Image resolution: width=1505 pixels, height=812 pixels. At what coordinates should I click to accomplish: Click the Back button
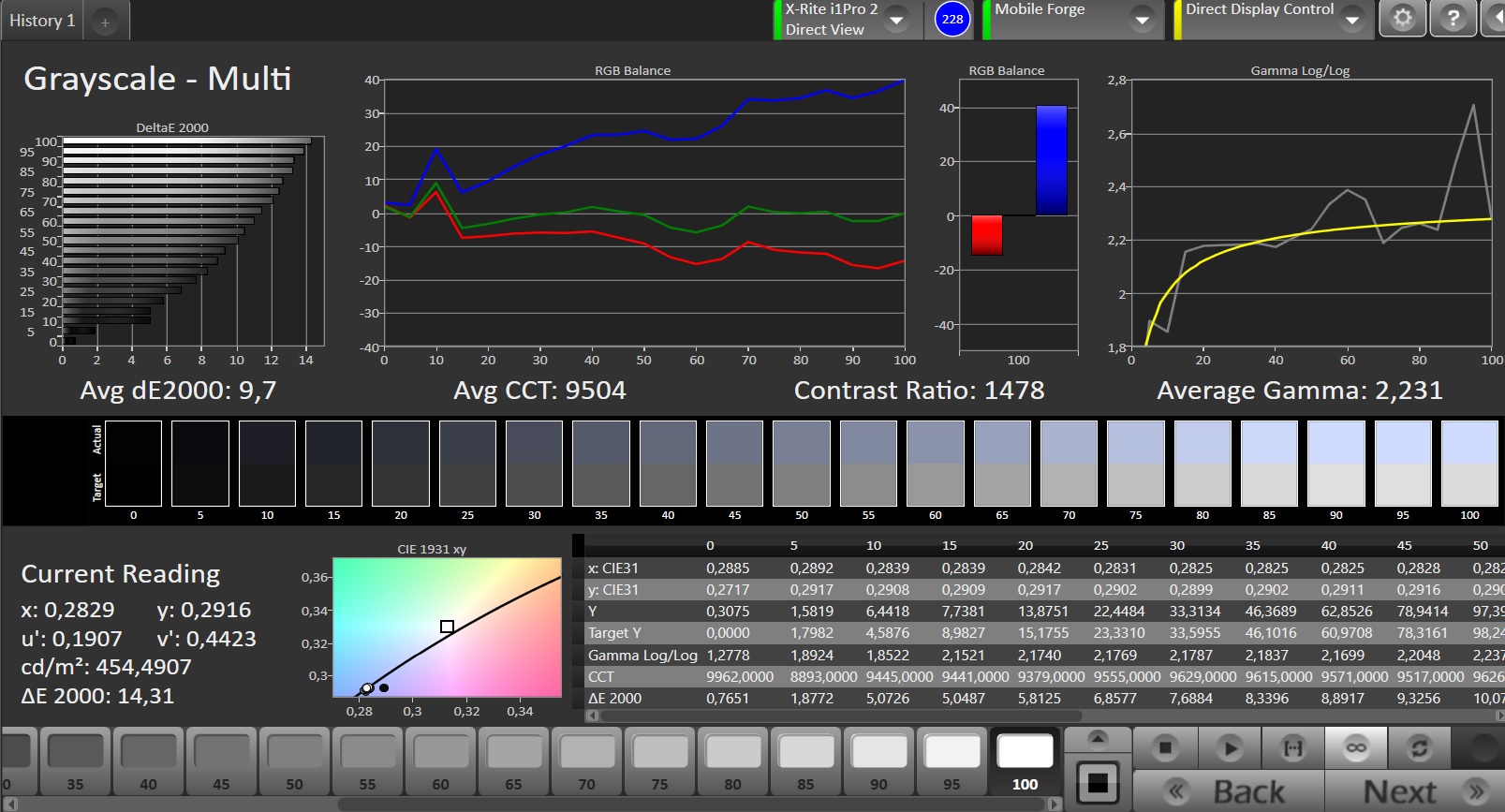pos(1228,791)
